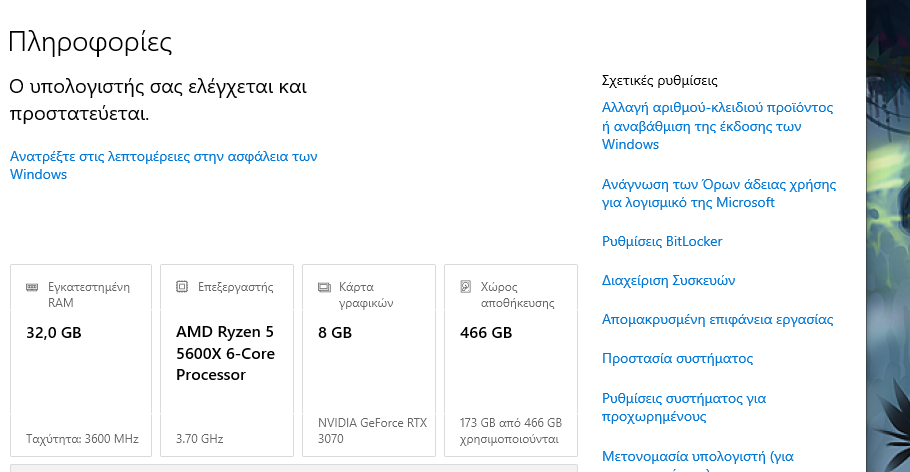Select the AMD Ryzen 5 5600X processor card

pos(227,361)
